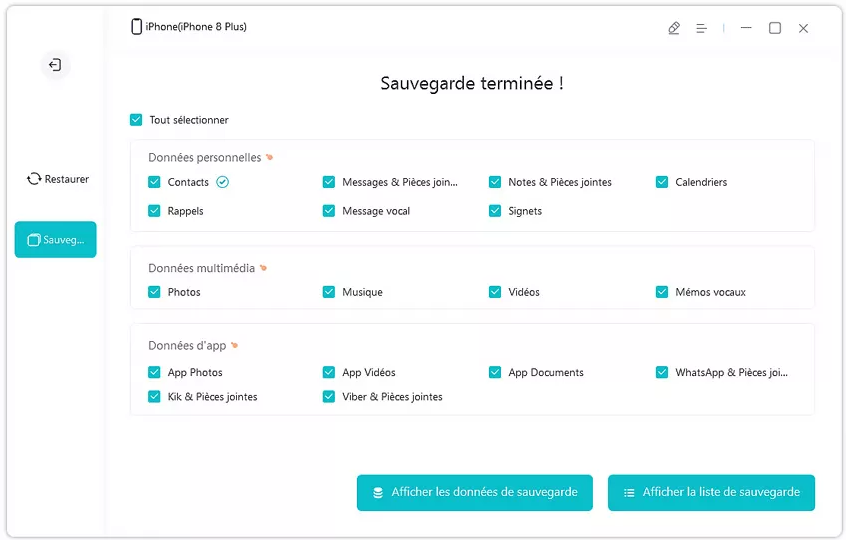Deselect the Calendriers checkbox
846x540 pixels.
click(662, 182)
